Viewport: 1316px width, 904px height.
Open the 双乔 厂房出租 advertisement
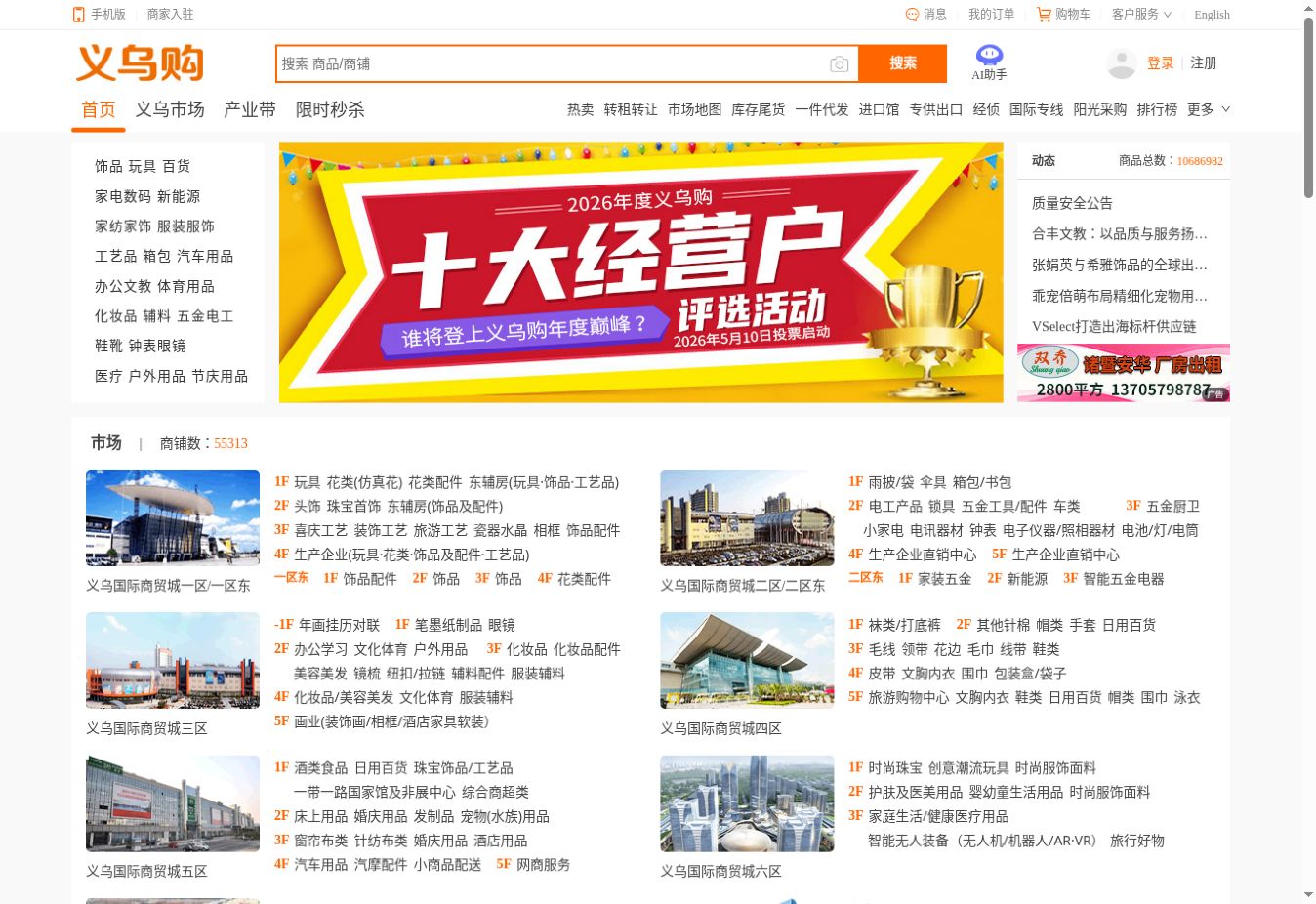(1124, 373)
